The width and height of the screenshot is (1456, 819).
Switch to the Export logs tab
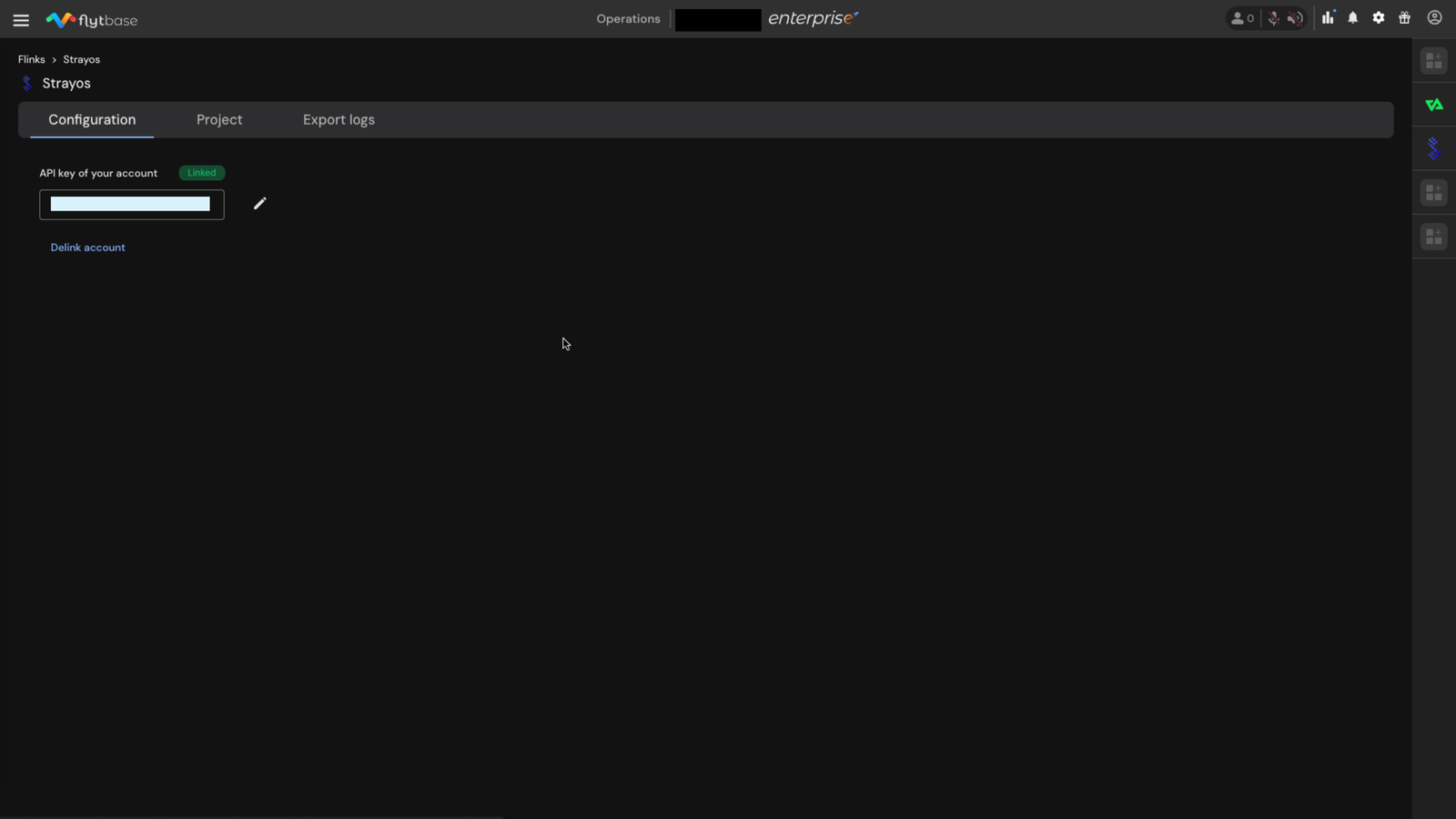click(x=339, y=120)
